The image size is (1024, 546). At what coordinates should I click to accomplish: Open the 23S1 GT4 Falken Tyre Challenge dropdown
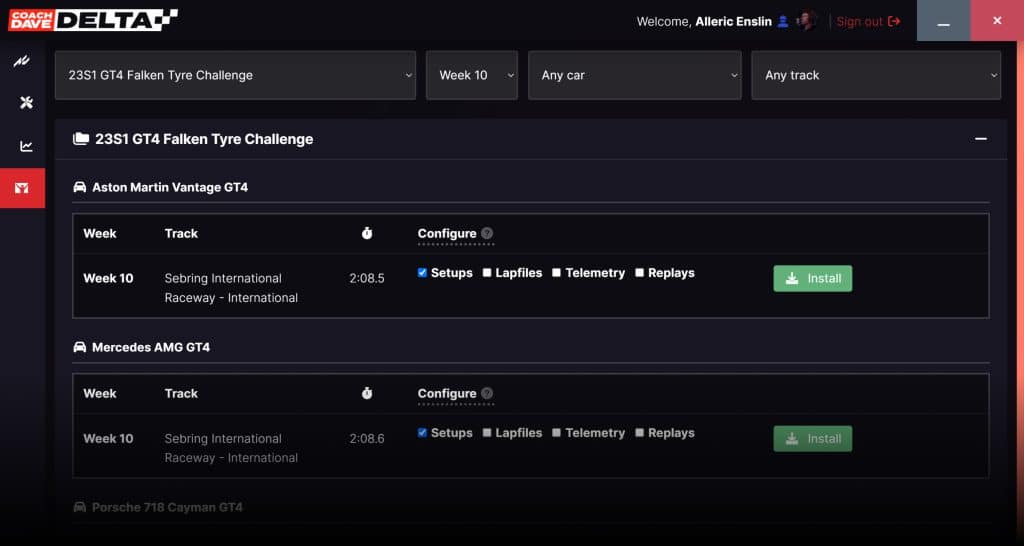[235, 75]
